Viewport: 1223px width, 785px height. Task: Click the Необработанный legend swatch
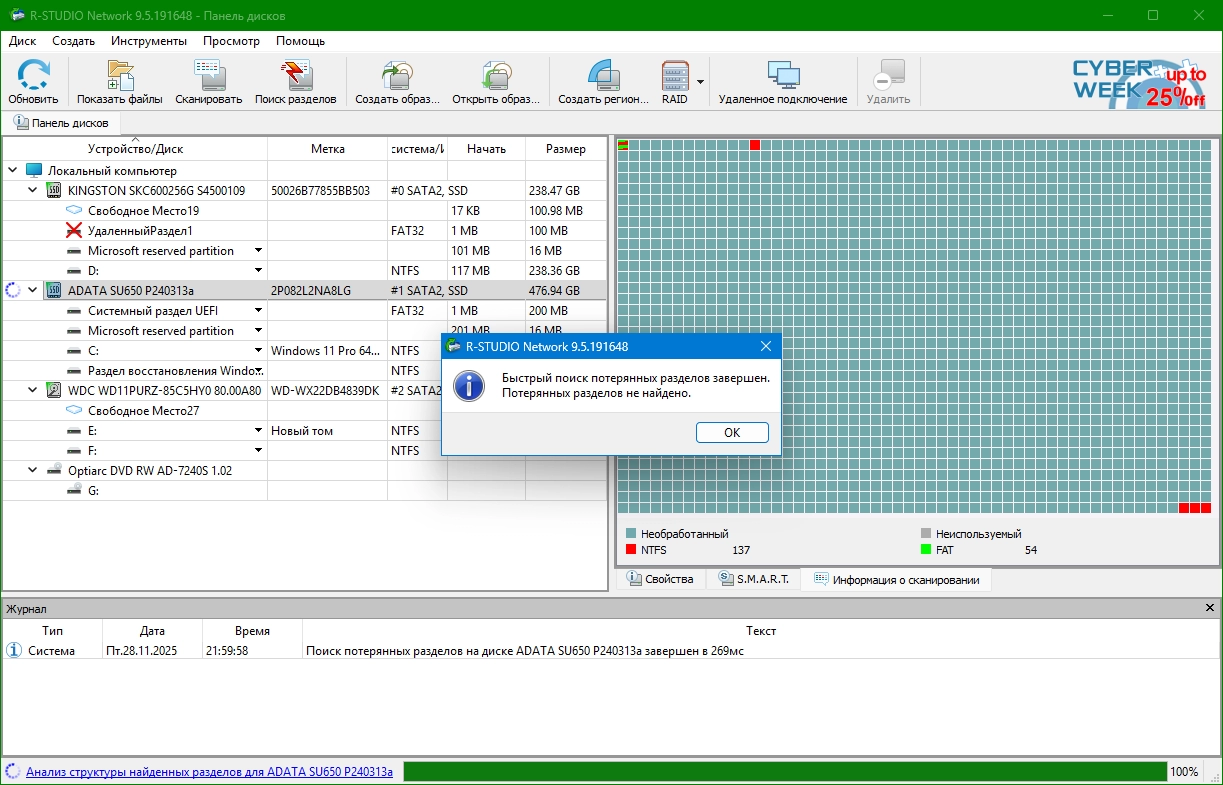631,534
